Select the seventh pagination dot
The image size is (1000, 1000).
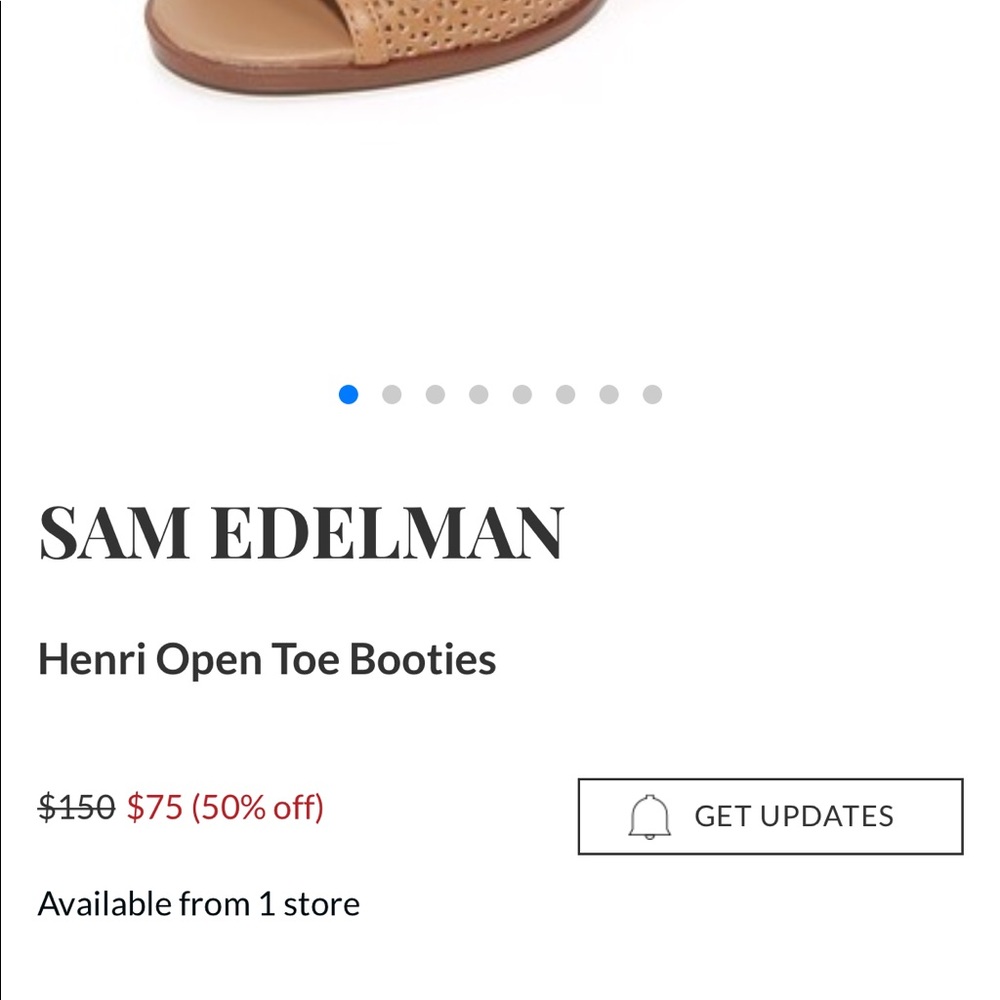pos(609,394)
